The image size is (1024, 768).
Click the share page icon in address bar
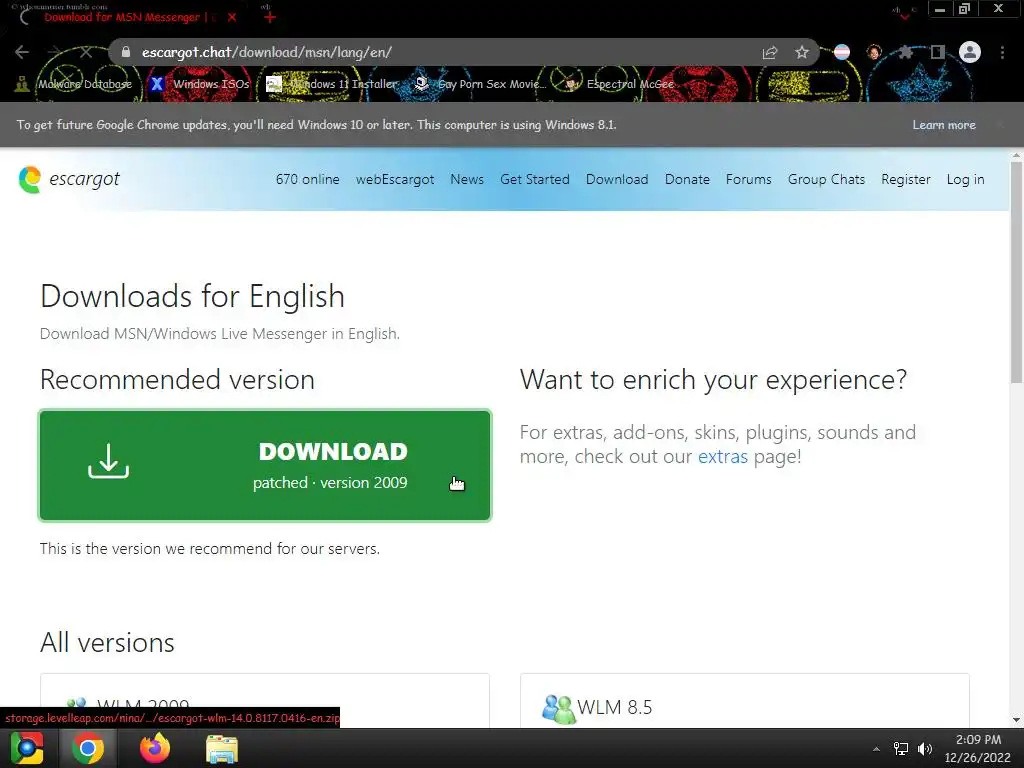click(x=770, y=52)
